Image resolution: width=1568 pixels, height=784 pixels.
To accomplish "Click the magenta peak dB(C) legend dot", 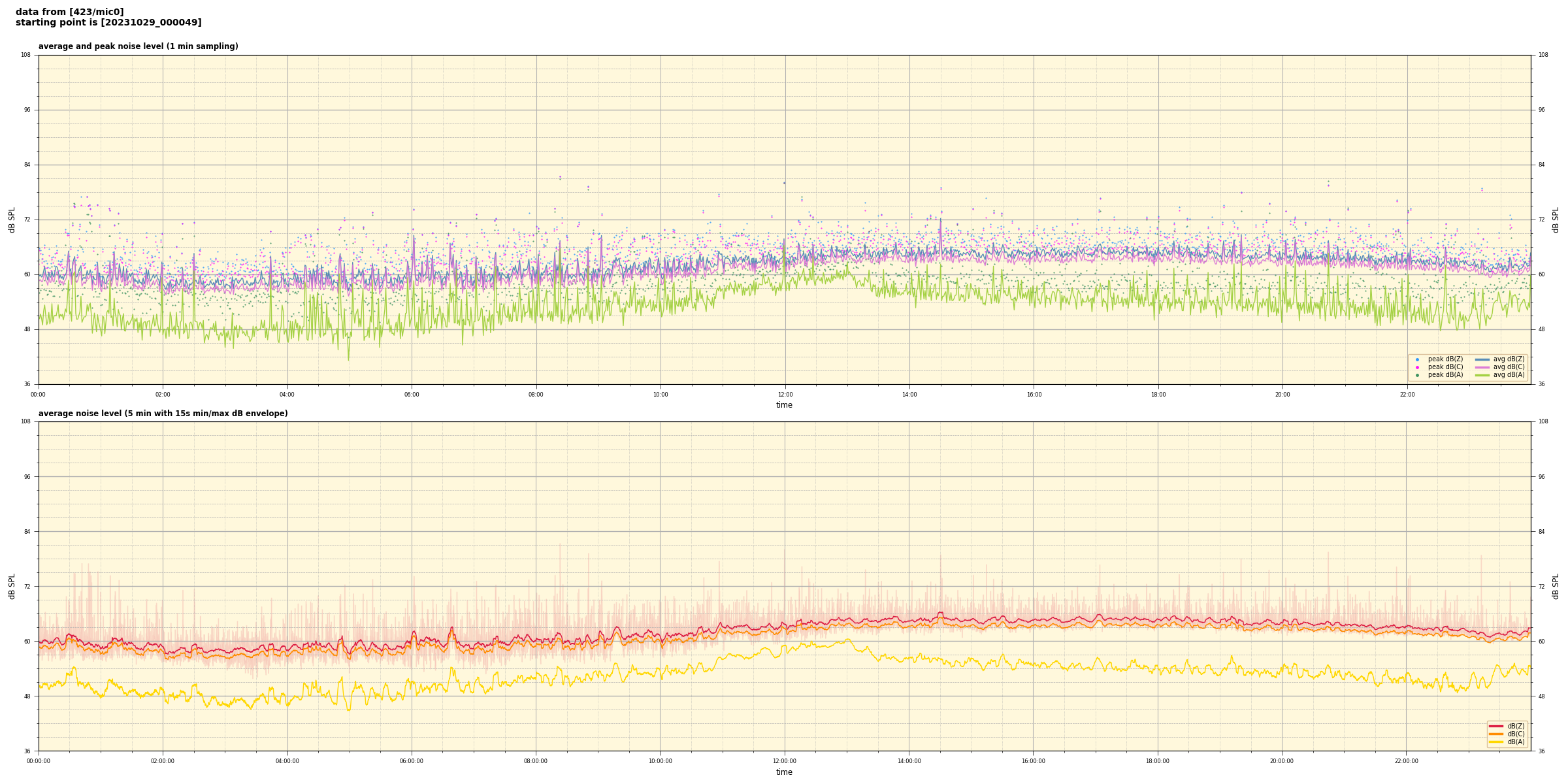I will (1417, 367).
